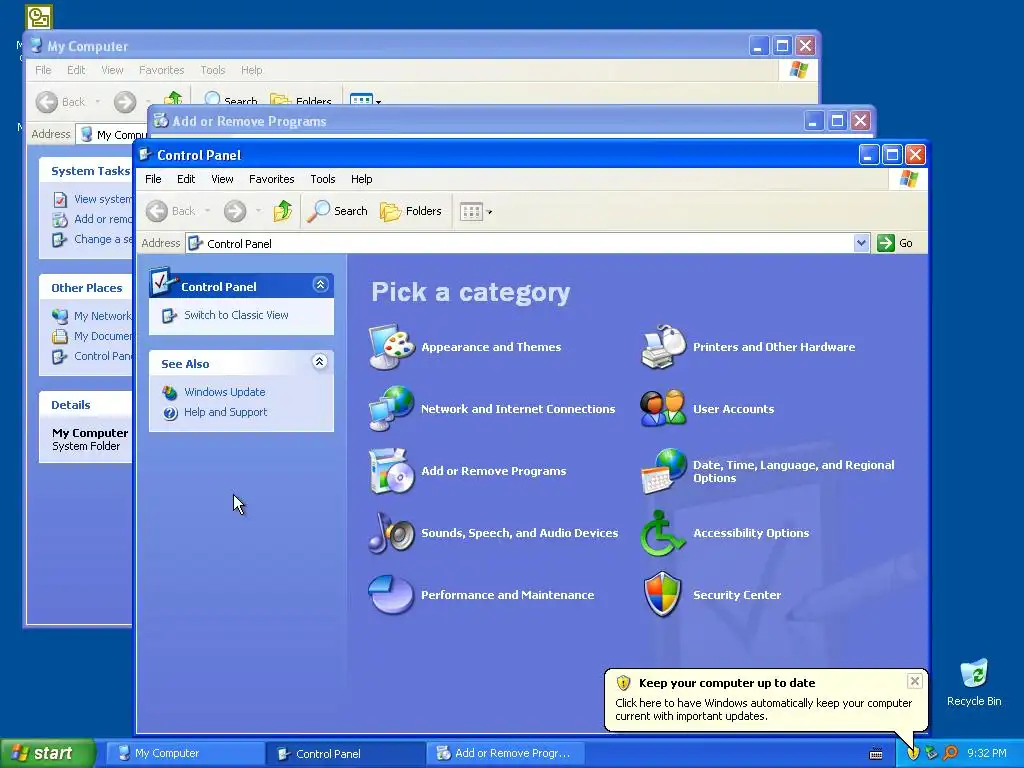
Task: Click Change a setting link in My Computer window
Action: click(103, 239)
